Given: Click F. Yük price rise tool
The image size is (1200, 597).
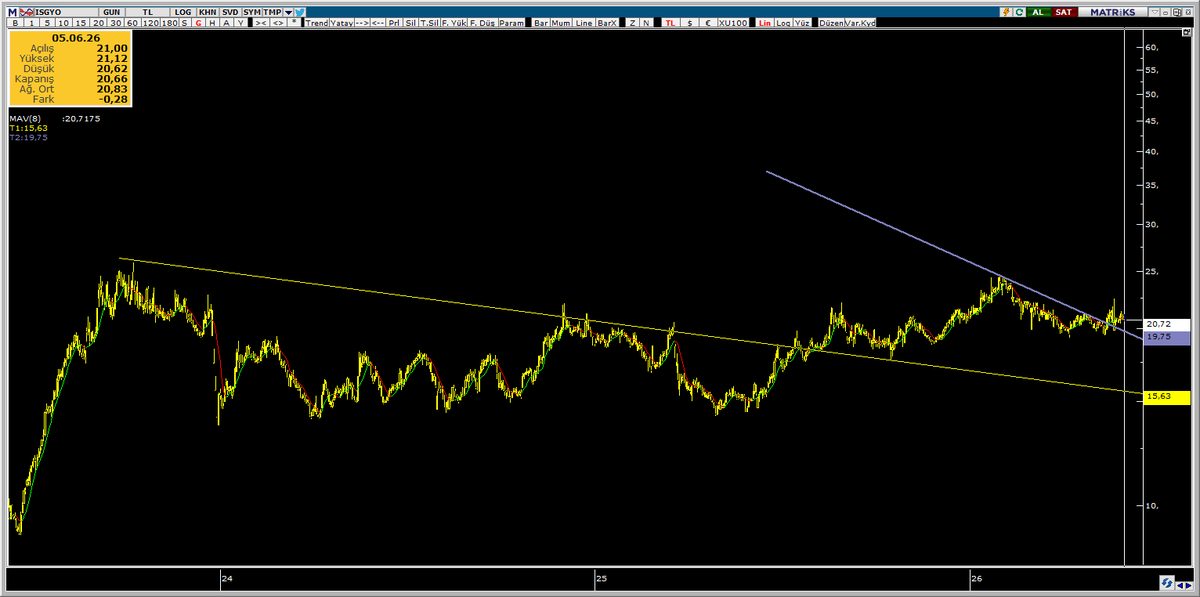Looking at the screenshot, I should pos(453,23).
